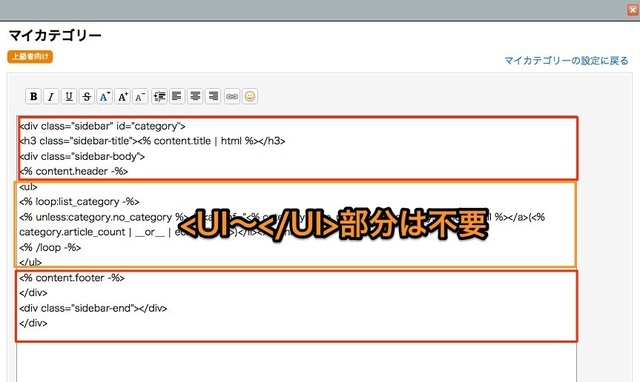The image size is (640, 382).
Task: Insert a hyperlink with the chain icon
Action: click(x=232, y=97)
